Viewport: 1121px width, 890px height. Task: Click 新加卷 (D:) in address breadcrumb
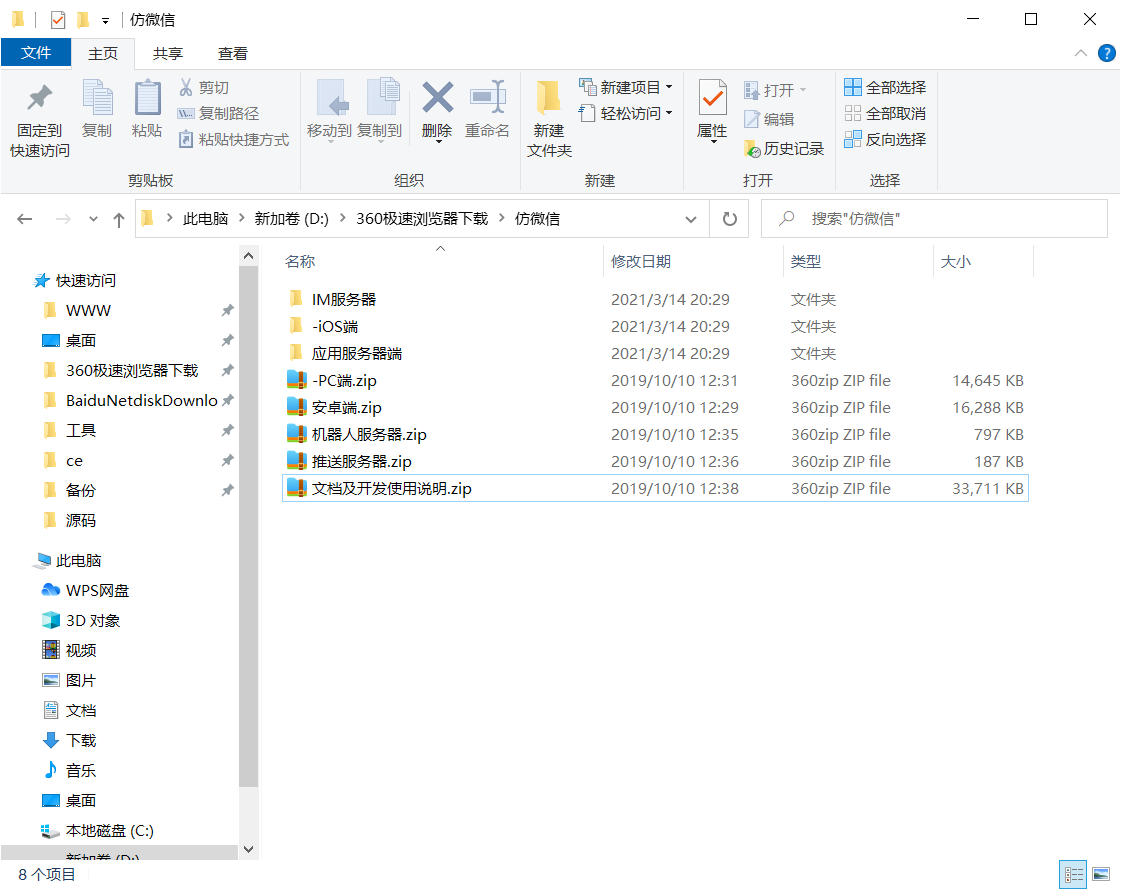(x=292, y=219)
